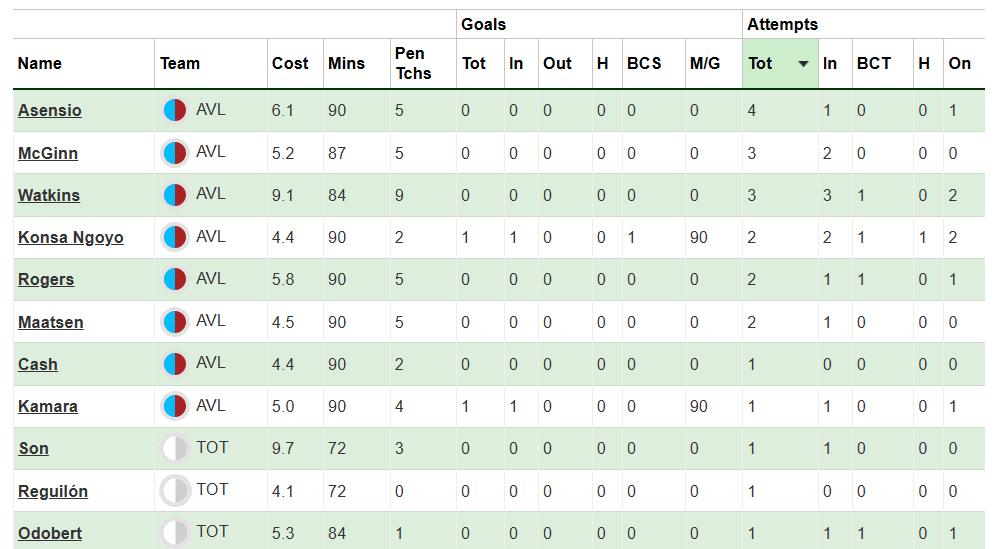Click Son's Tottenham team badge
This screenshot has width=997, height=549.
(175, 448)
